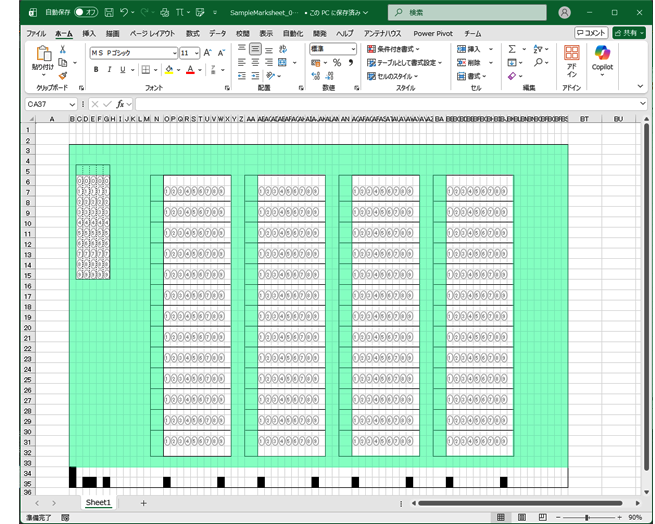
Task: Toggle Bold formatting button
Action: tap(96, 70)
